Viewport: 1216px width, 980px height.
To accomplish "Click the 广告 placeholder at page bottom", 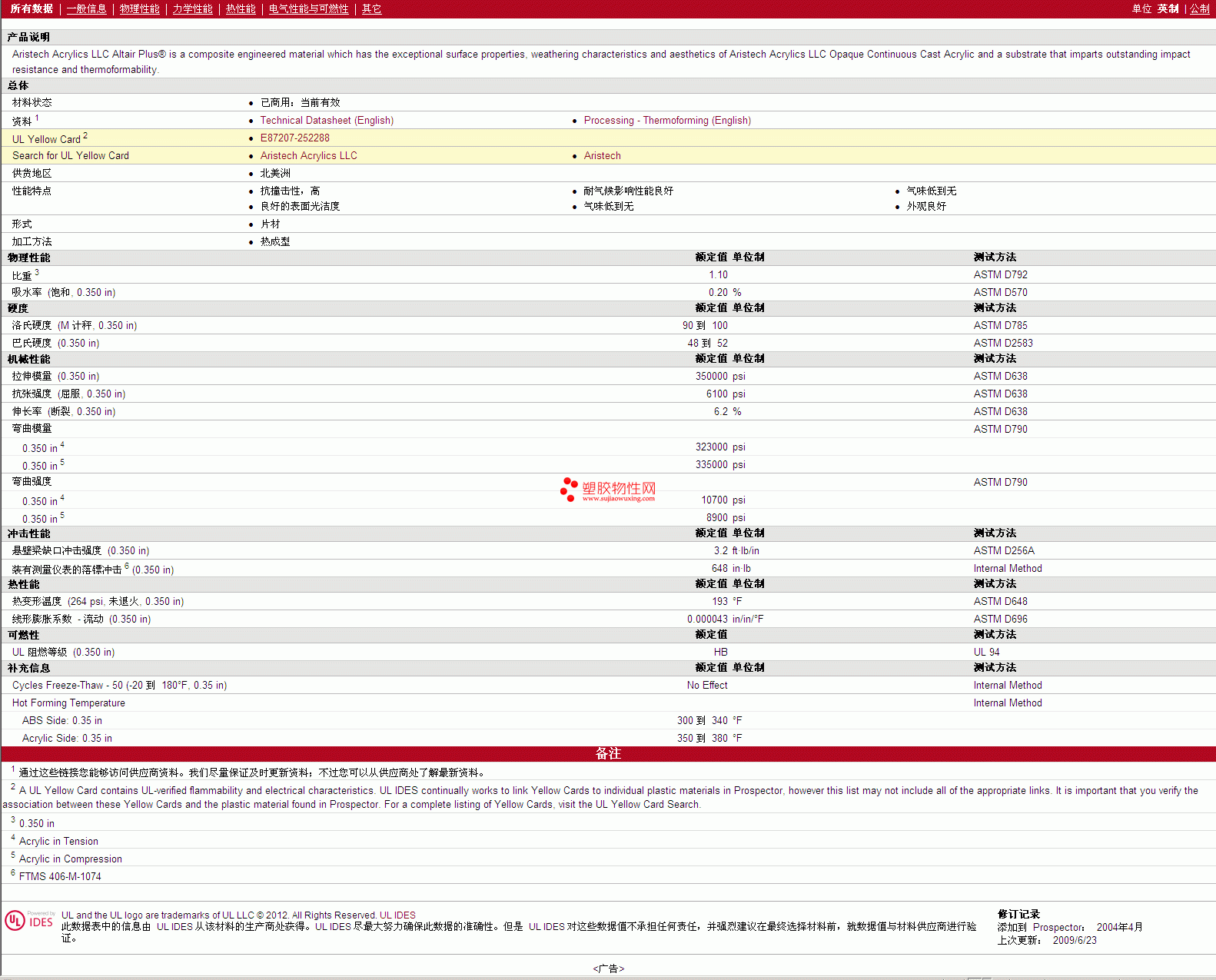I will tap(608, 968).
